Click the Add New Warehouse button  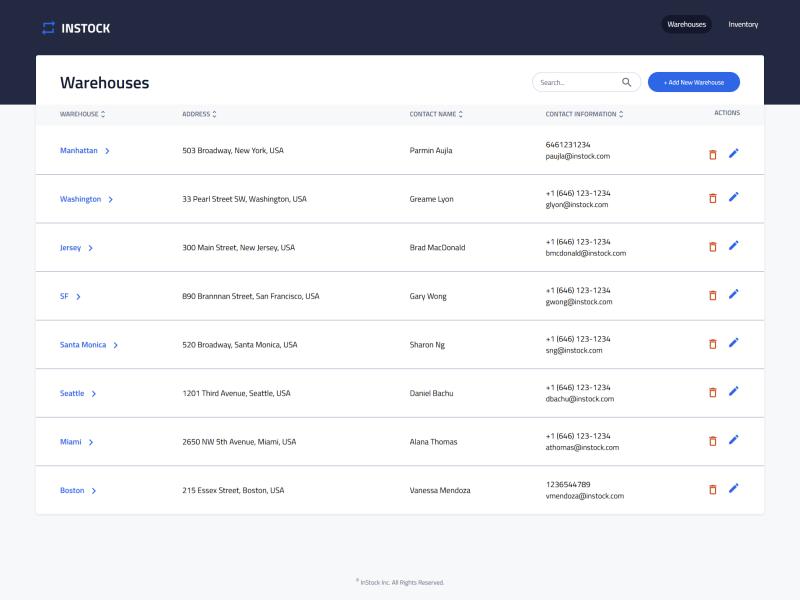693,82
